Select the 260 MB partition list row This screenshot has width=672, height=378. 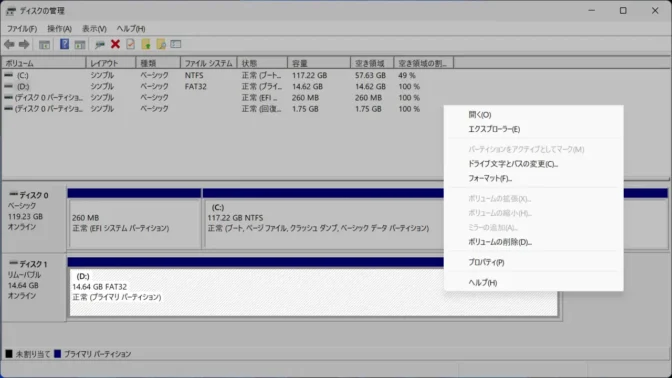tap(227, 97)
